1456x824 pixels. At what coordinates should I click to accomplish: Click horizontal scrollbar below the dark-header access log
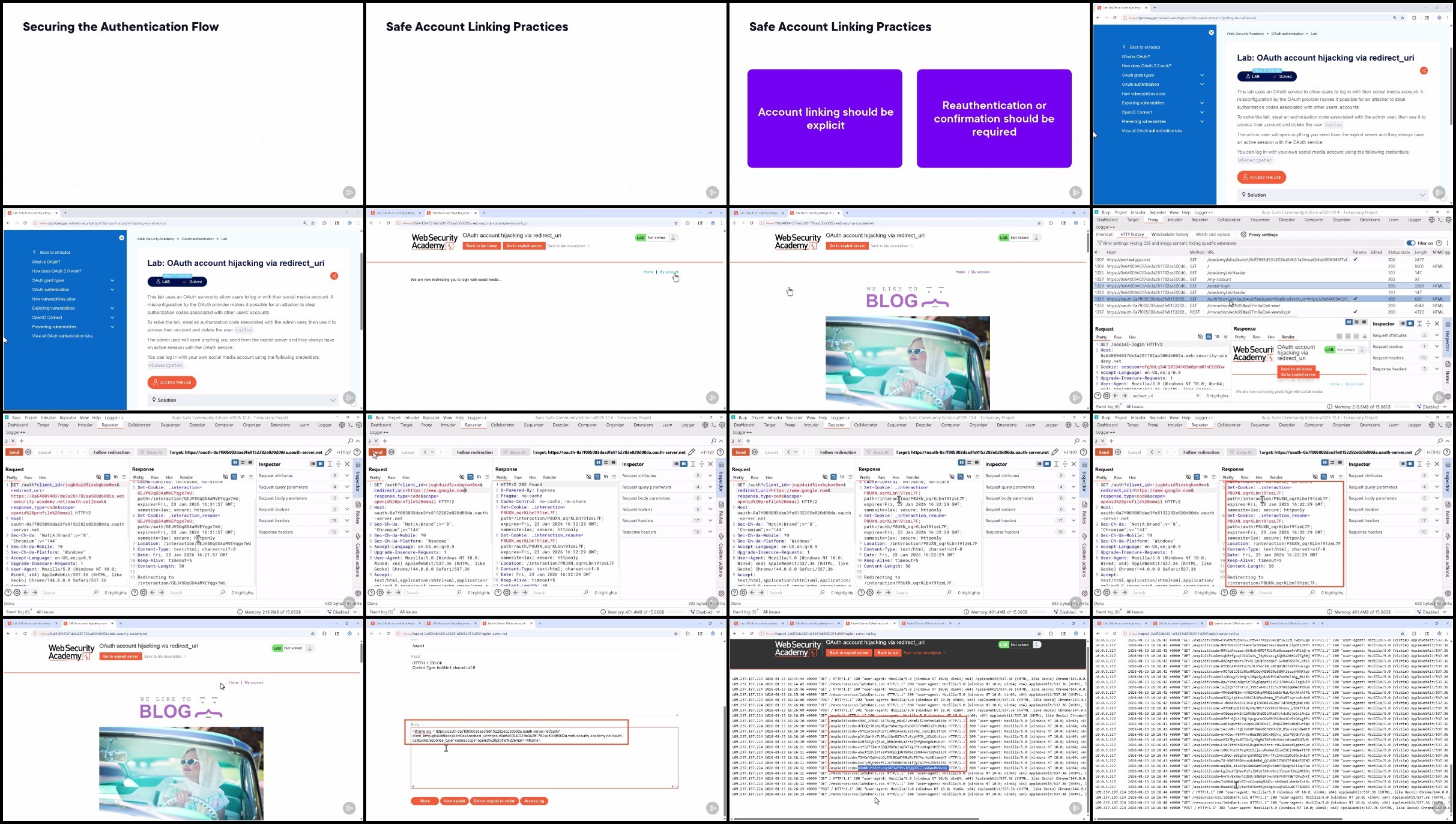click(x=856, y=819)
